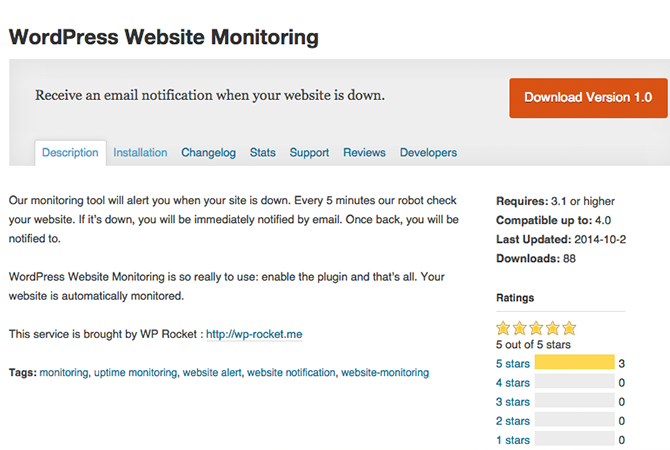Select the 2 stars reviews link
Viewport: 670px width, 450px height.
coord(513,421)
